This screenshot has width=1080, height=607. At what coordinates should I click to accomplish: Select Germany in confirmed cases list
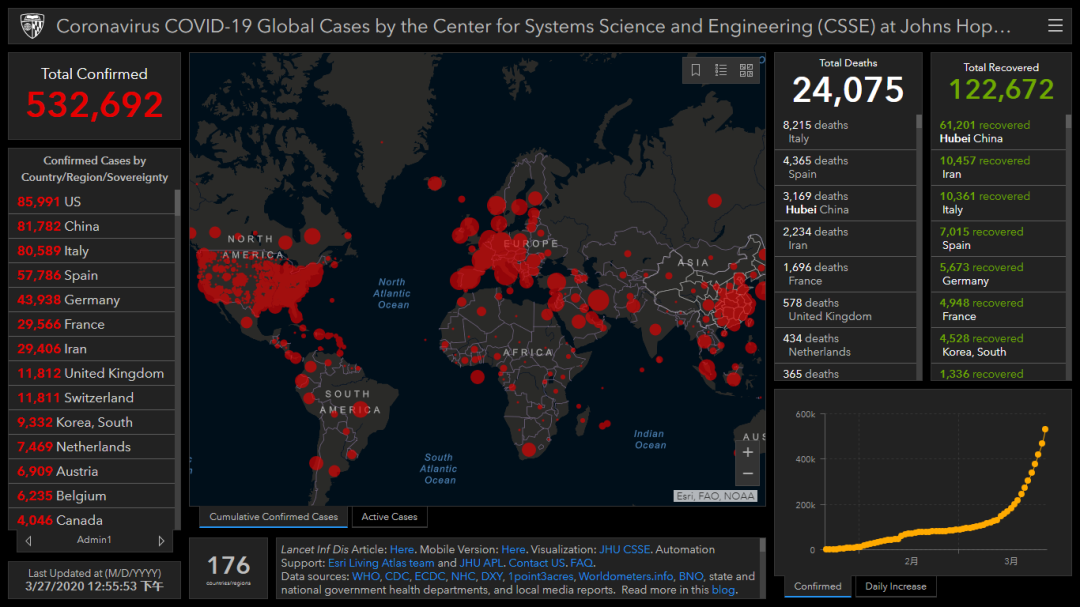pos(92,300)
